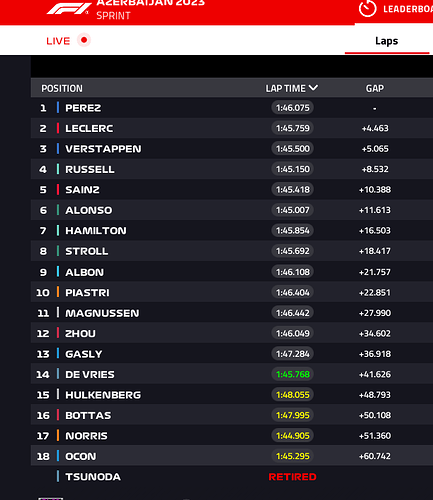Click the Position column header
The height and width of the screenshot is (500, 433).
click(62, 88)
